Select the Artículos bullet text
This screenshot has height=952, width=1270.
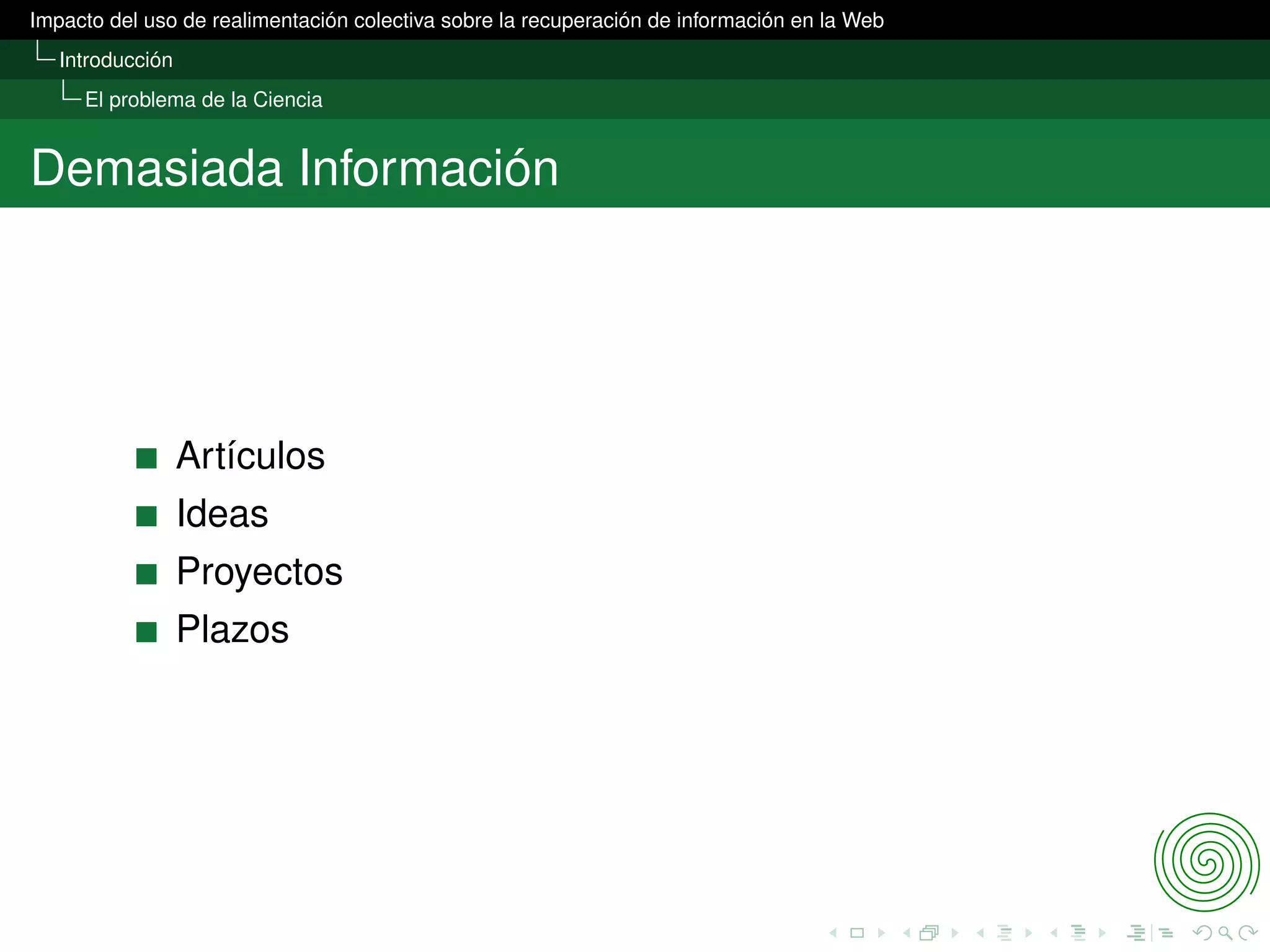click(x=251, y=456)
